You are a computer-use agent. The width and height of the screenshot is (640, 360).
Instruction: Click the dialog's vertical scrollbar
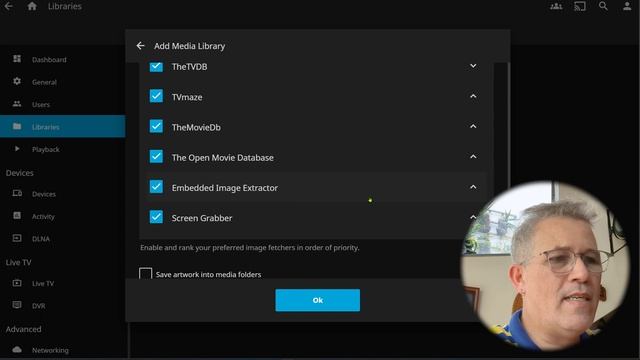(x=508, y=122)
